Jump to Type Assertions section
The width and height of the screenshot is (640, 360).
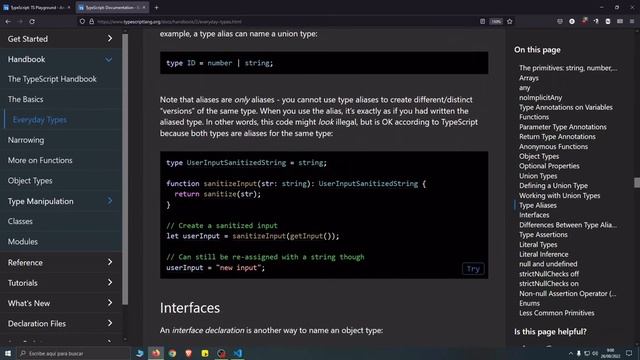(x=543, y=235)
